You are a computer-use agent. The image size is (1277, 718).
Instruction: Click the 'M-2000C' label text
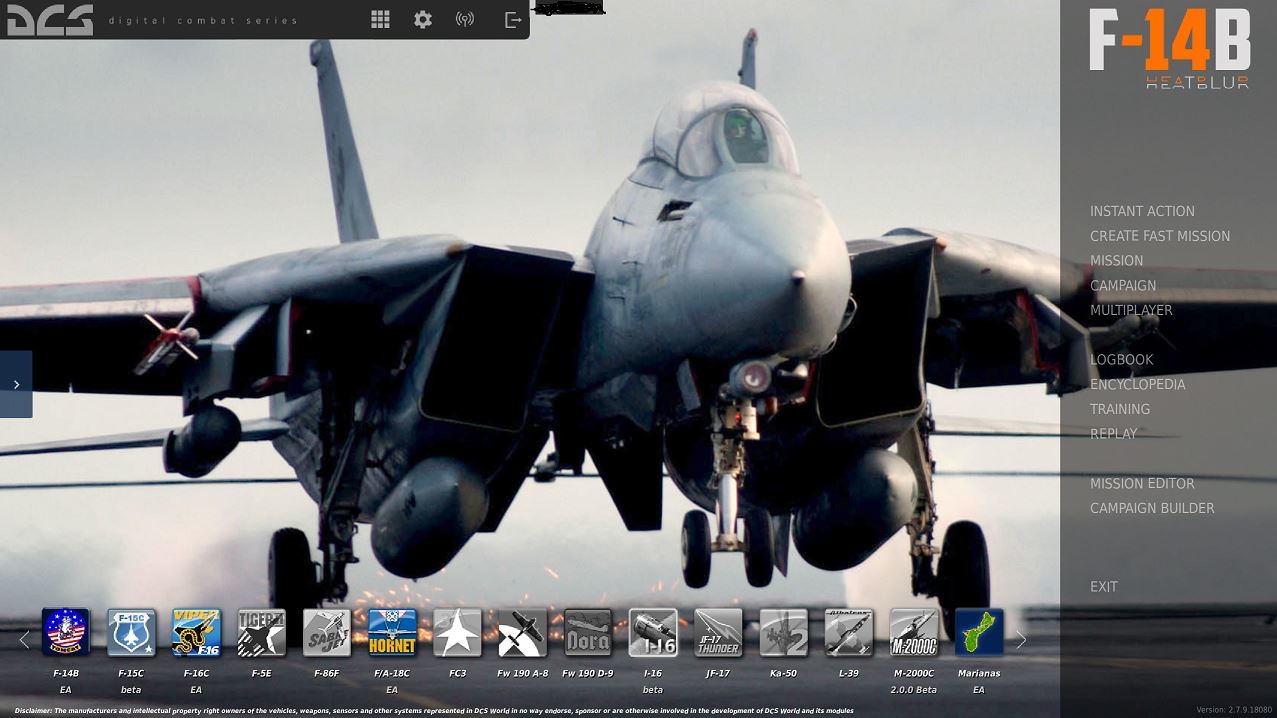coord(914,674)
